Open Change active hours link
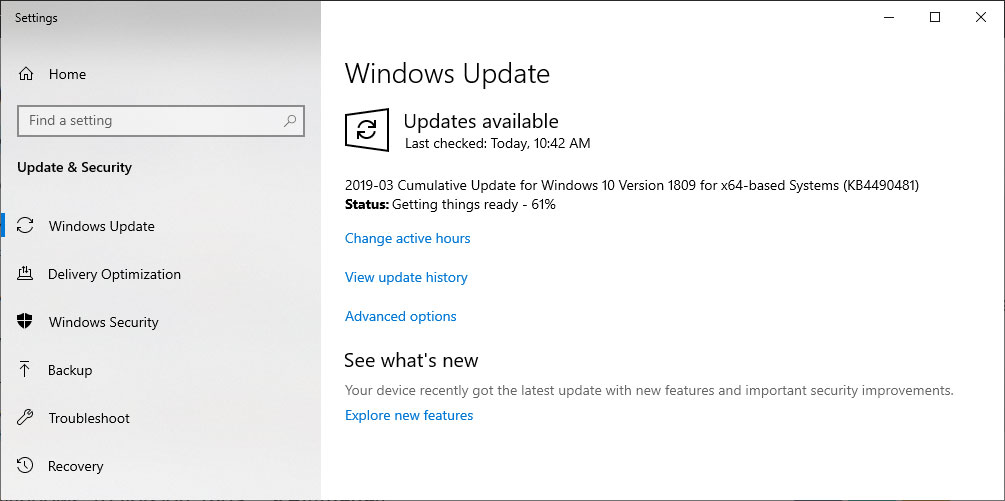1005x501 pixels. [408, 238]
